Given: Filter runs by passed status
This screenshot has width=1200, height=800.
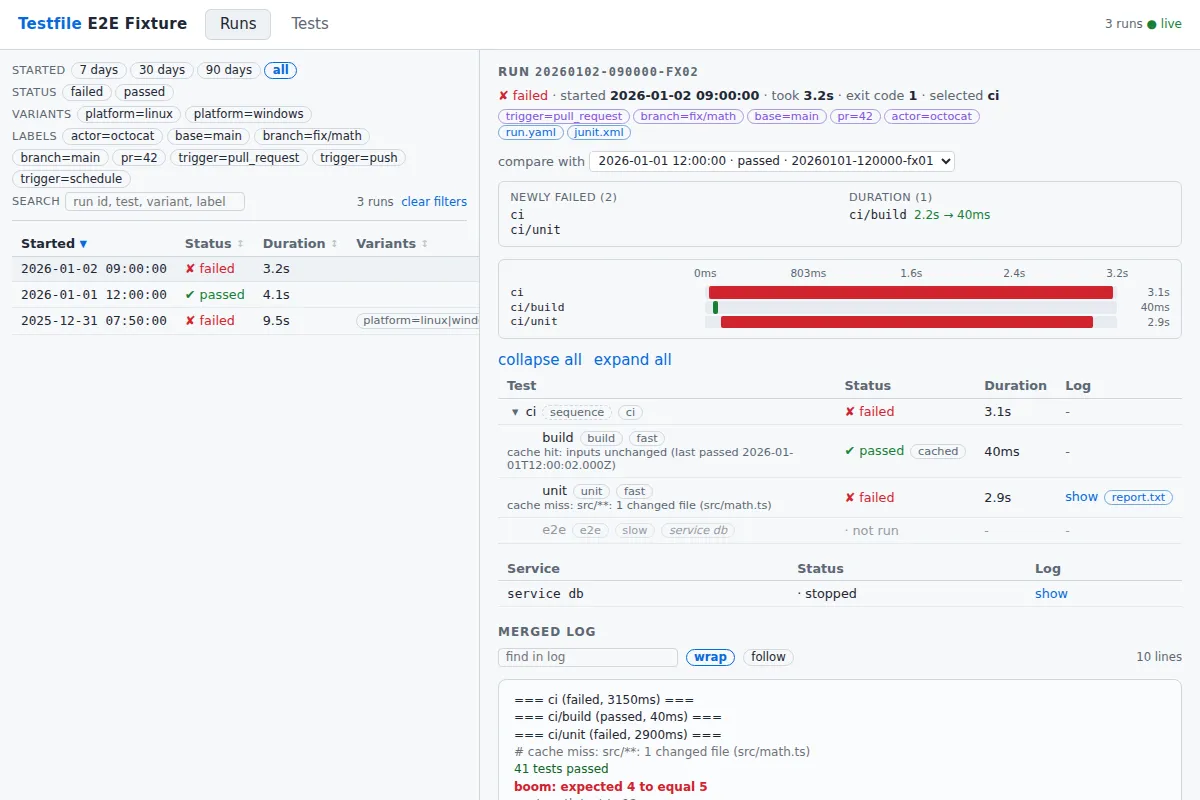Looking at the screenshot, I should pos(144,92).
